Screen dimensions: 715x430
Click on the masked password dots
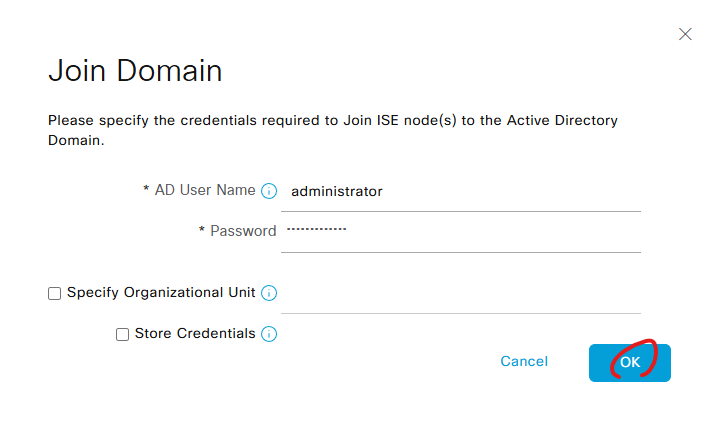coord(316,229)
